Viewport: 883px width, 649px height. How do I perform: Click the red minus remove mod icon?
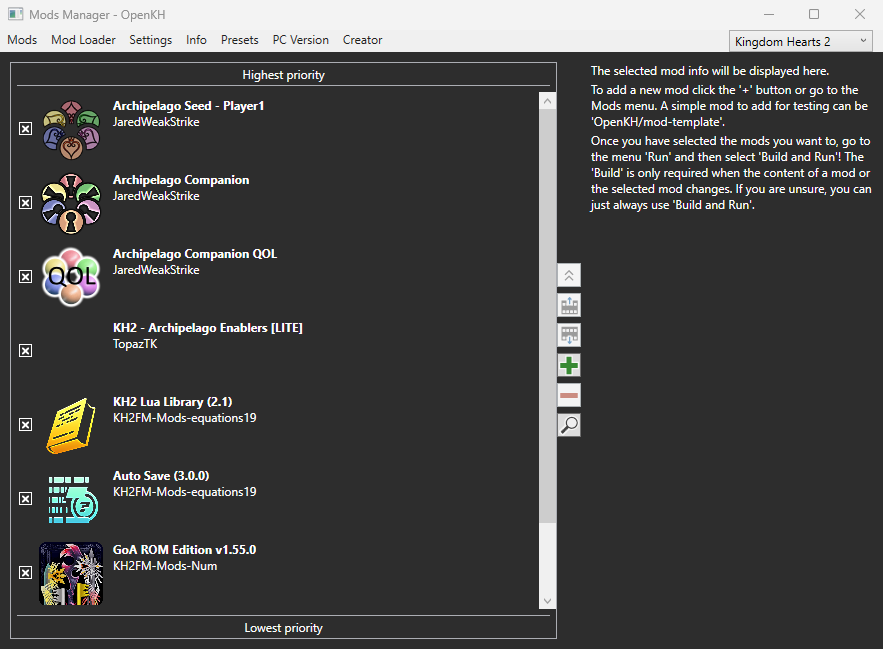coord(569,395)
